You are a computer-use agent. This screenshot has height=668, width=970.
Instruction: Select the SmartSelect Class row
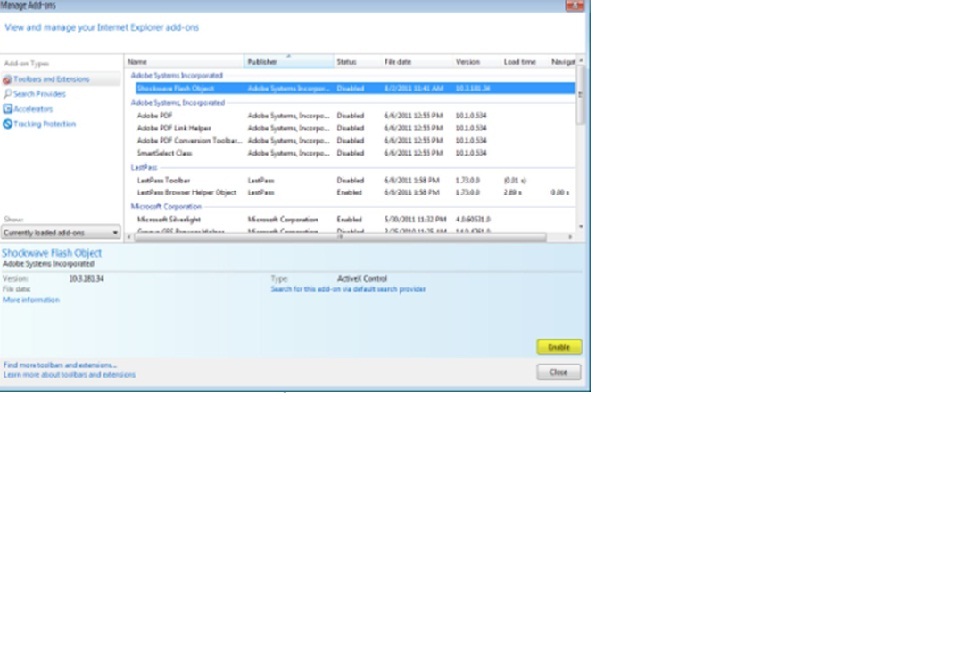355,153
